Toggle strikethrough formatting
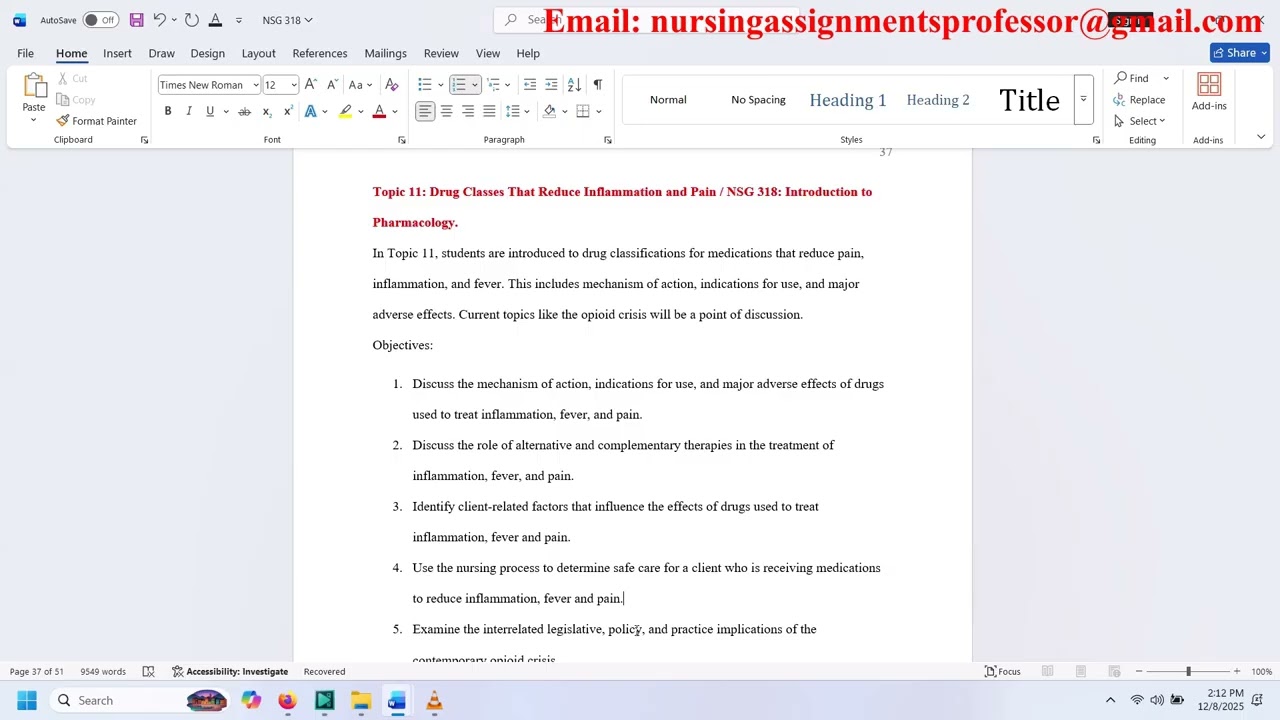Viewport: 1280px width, 720px height. (244, 111)
